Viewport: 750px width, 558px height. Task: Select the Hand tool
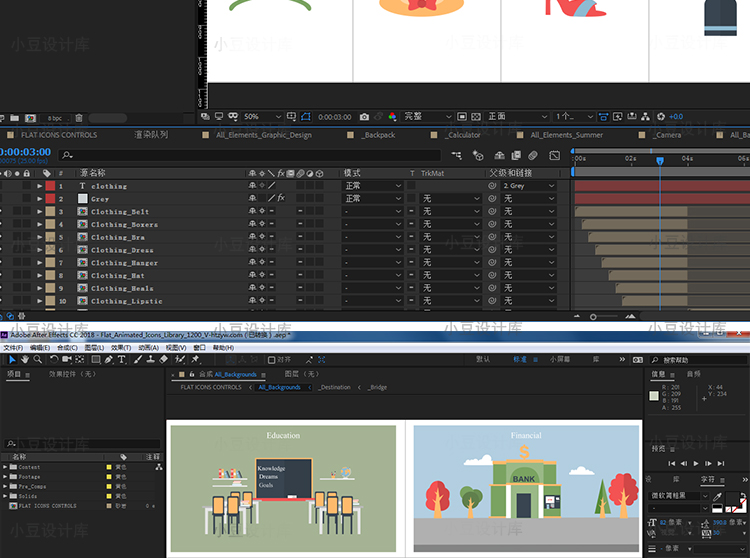coord(25,360)
